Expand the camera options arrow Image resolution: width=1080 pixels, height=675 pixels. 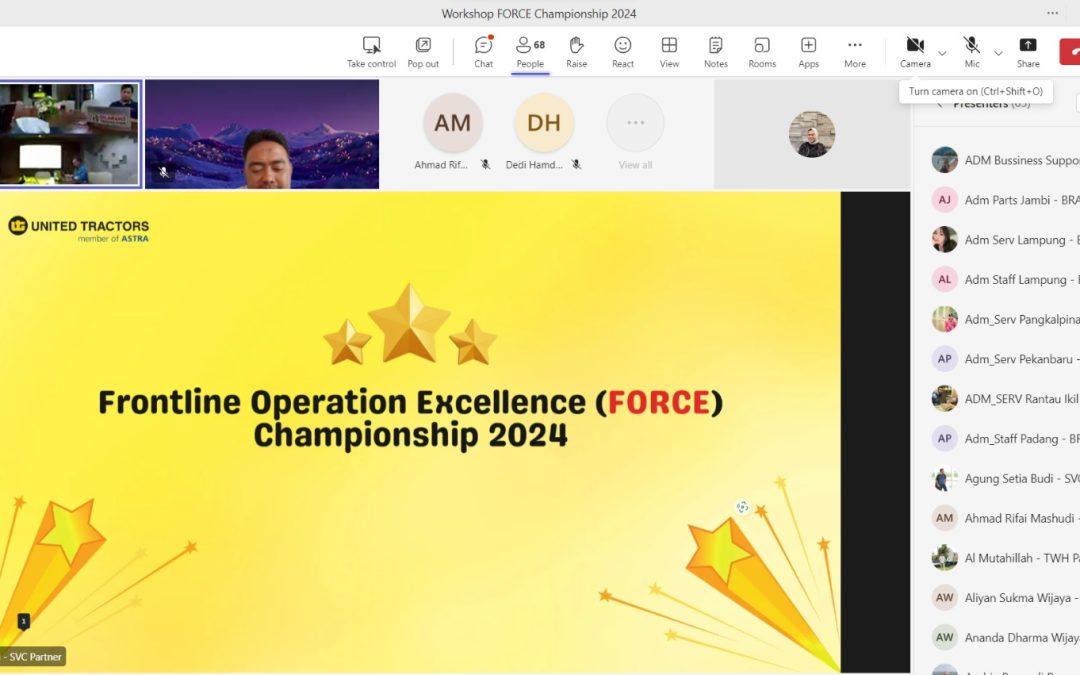tap(942, 53)
